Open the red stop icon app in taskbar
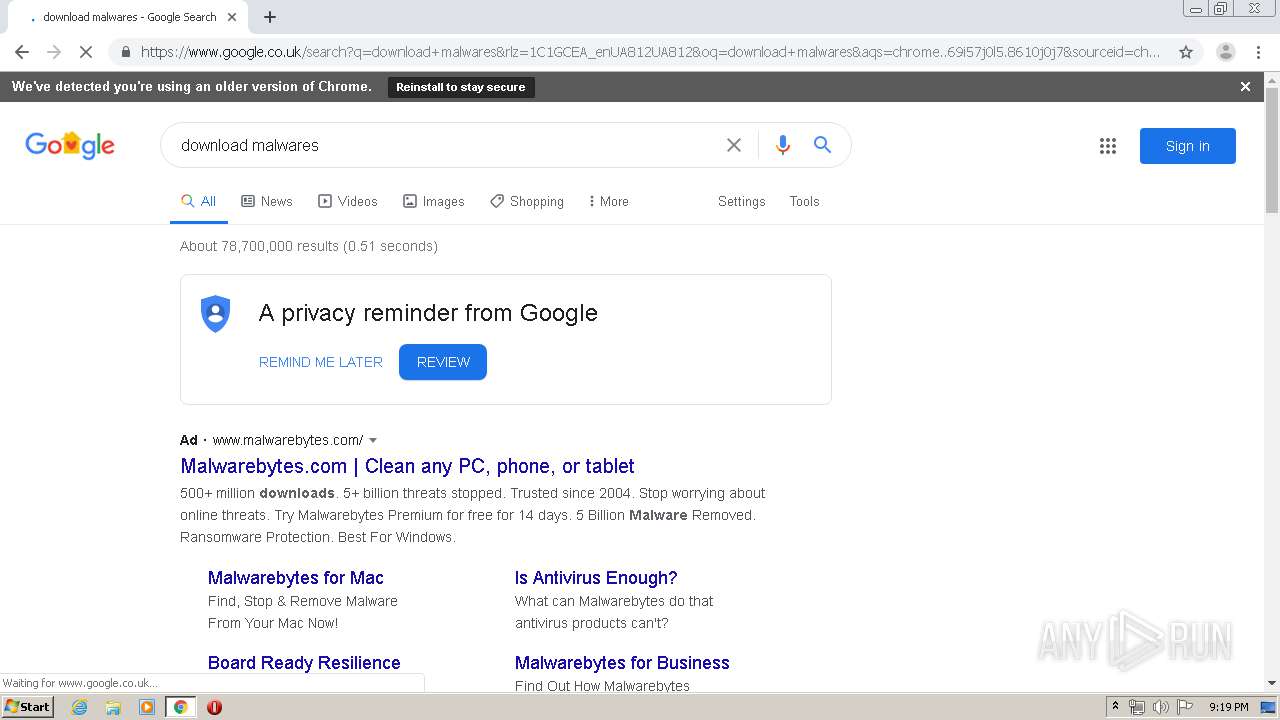Image resolution: width=1280 pixels, height=720 pixels. pyautogui.click(x=214, y=707)
